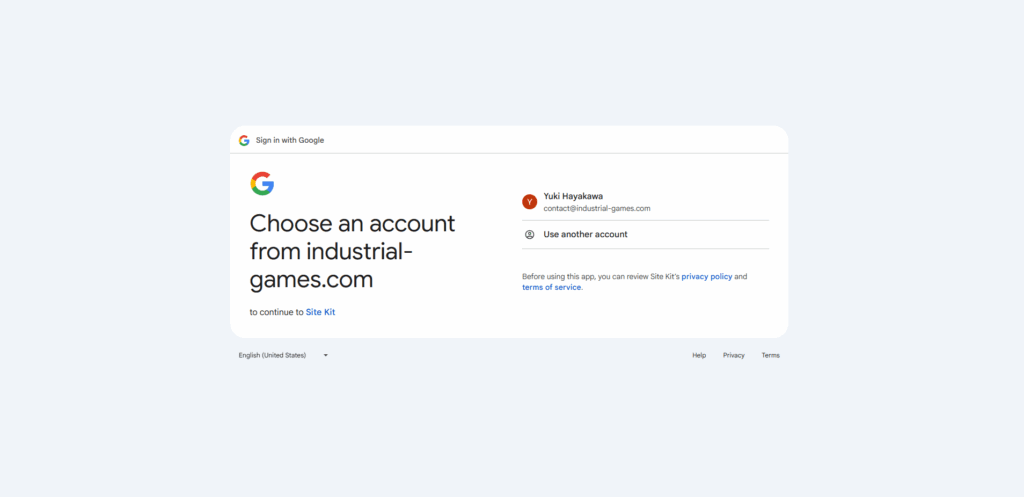The width and height of the screenshot is (1024, 497).
Task: Click the 'Before using this app' notice text
Action: pyautogui.click(x=600, y=276)
